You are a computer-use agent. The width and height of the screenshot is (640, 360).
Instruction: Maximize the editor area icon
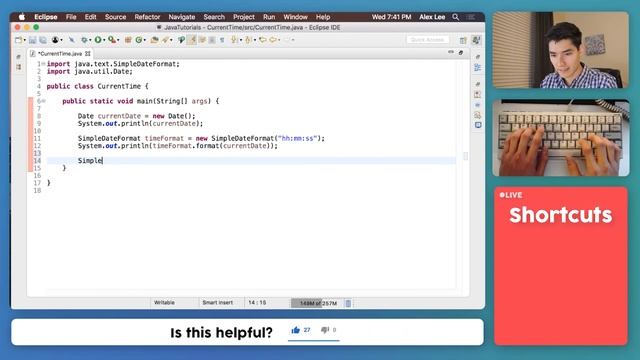click(x=461, y=52)
